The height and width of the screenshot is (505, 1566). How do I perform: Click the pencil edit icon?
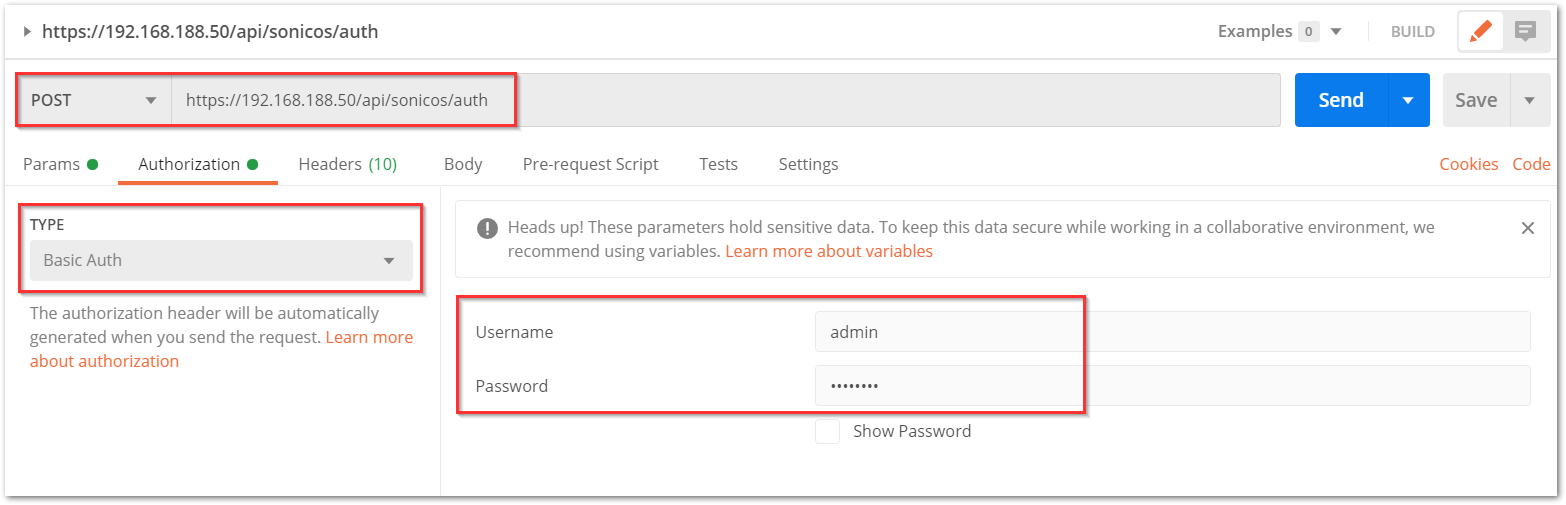coord(1480,31)
